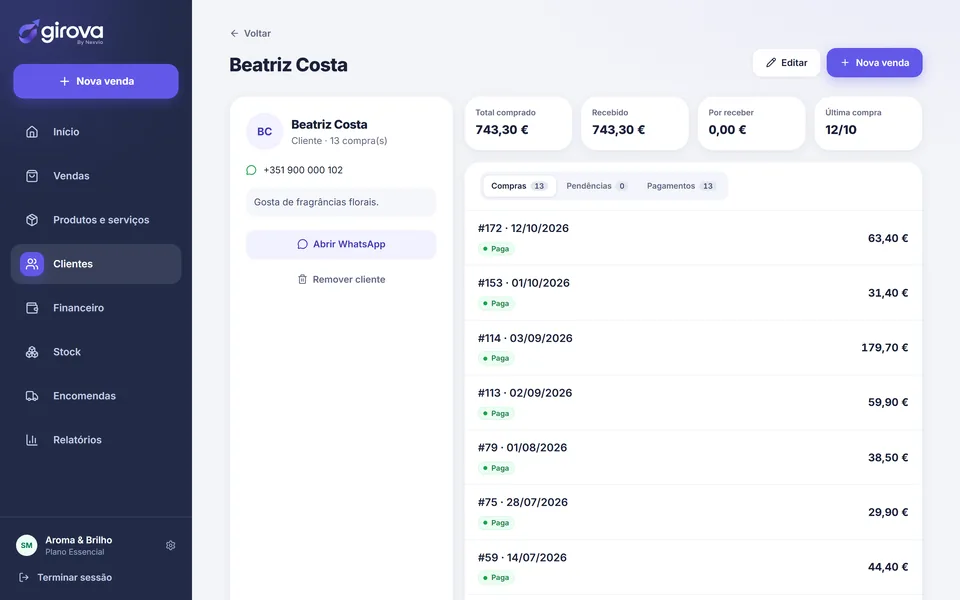Click the Financeiro wallet icon
This screenshot has height=600, width=960.
[32, 308]
